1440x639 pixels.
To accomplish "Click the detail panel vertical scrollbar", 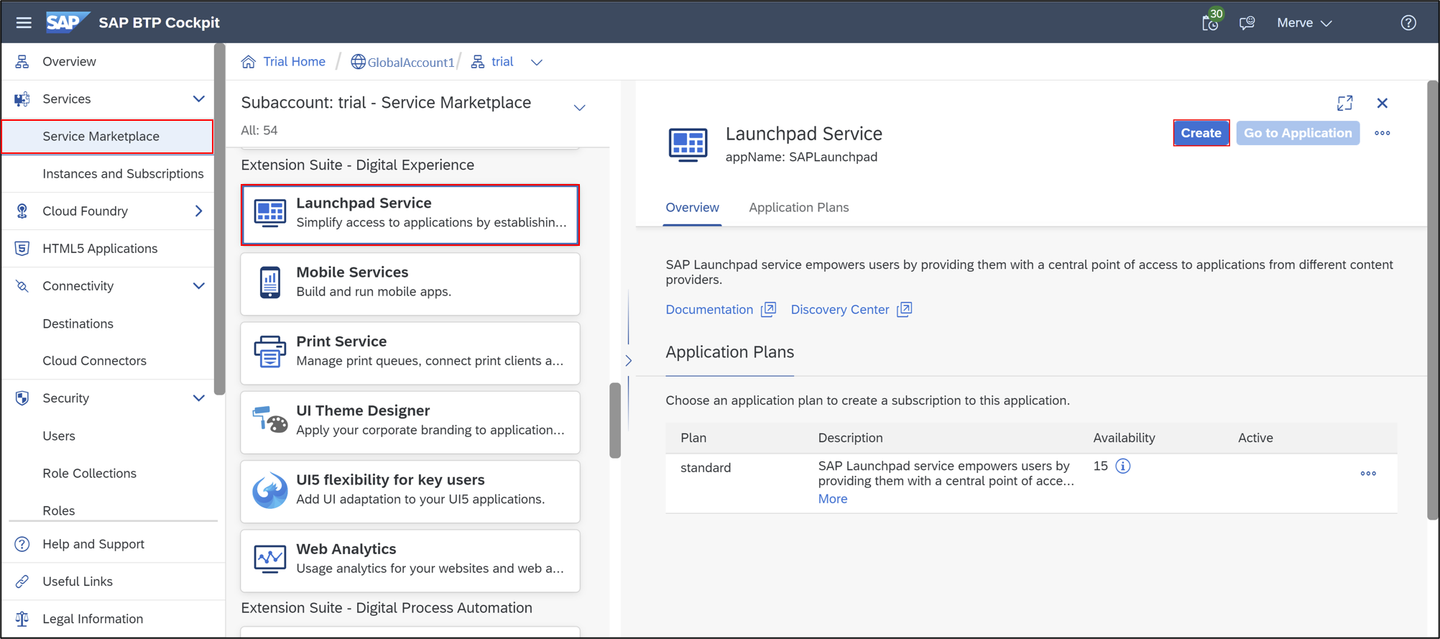I will click(1432, 300).
